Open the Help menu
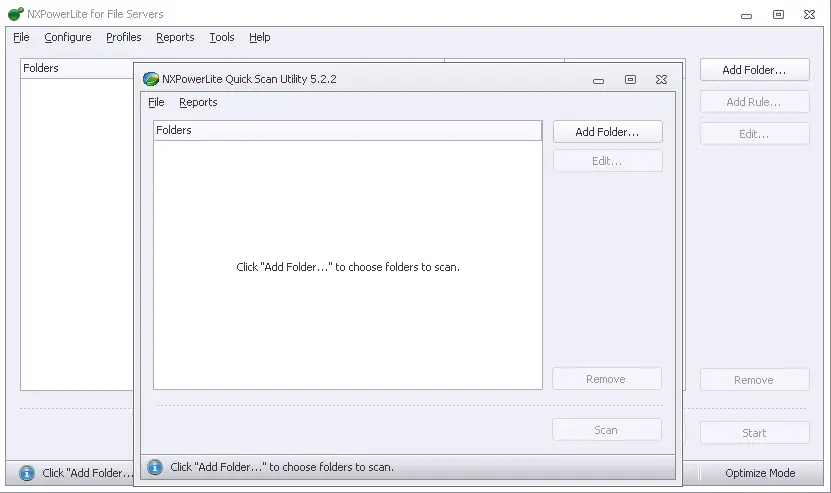 260,37
